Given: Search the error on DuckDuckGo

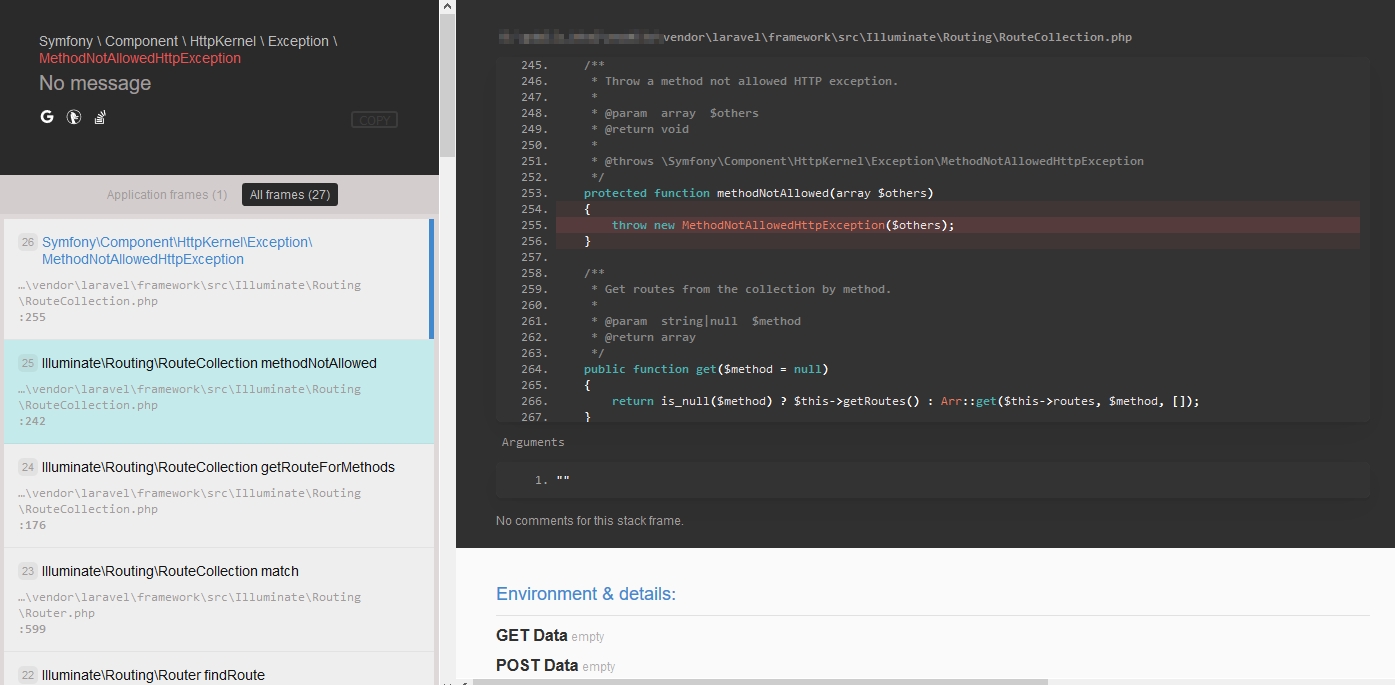Looking at the screenshot, I should tap(73, 117).
